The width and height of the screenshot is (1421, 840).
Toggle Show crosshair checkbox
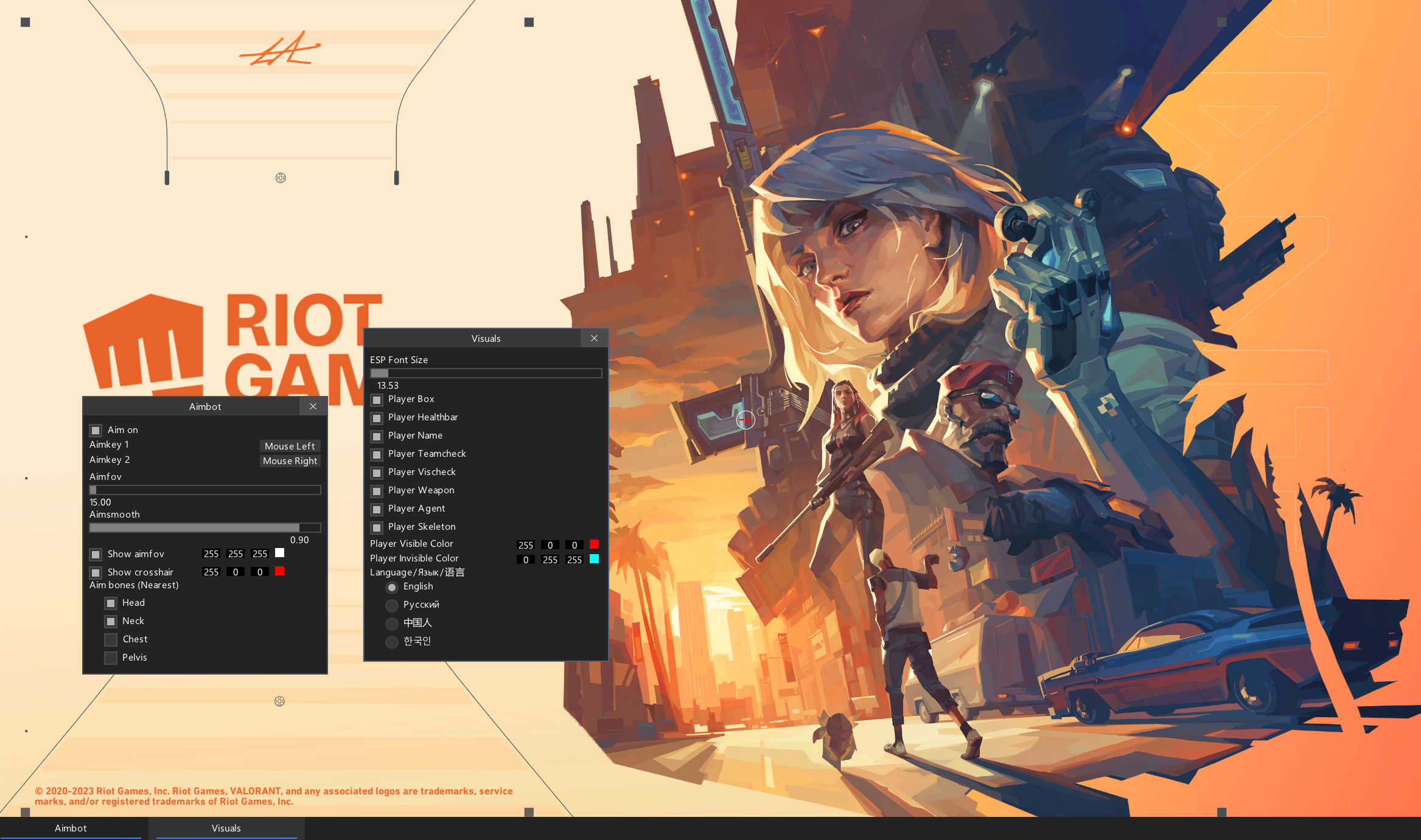(x=96, y=573)
